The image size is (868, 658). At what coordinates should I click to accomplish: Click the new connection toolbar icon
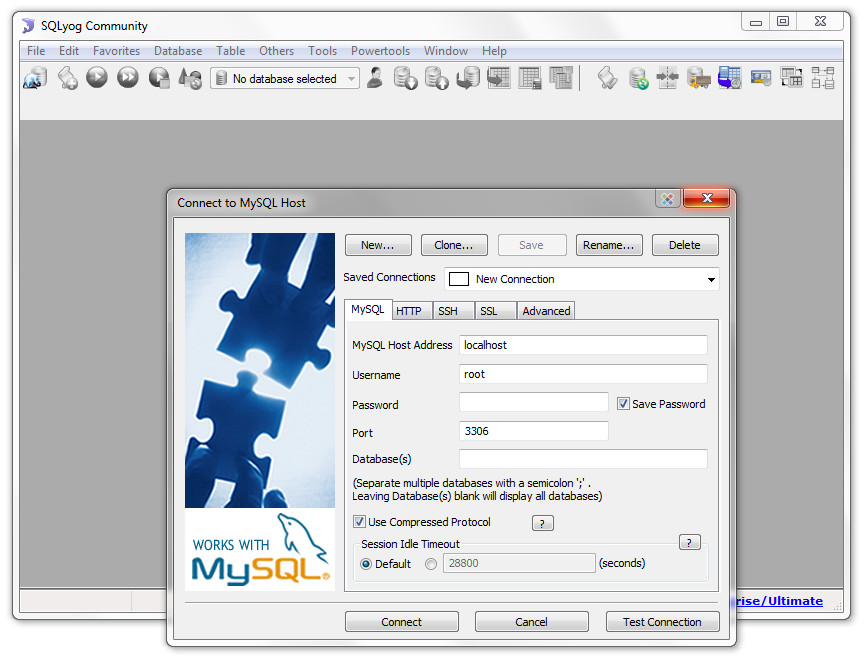(35, 77)
